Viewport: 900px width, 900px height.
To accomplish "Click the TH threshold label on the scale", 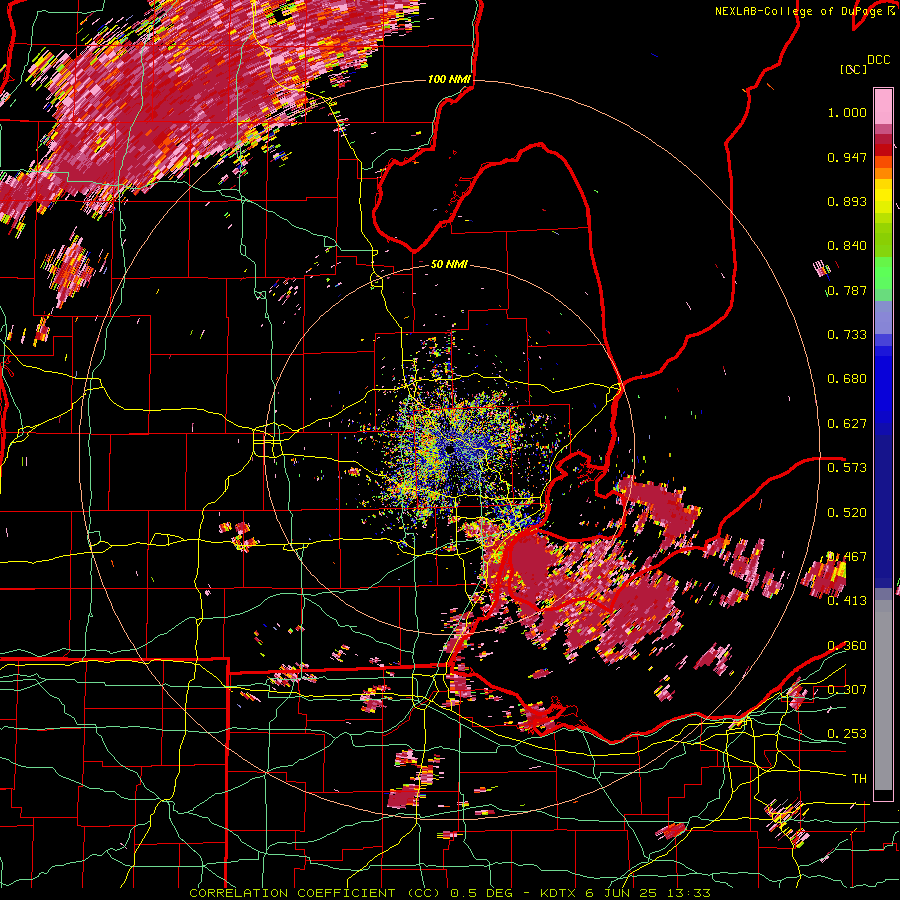I will pyautogui.click(x=859, y=779).
